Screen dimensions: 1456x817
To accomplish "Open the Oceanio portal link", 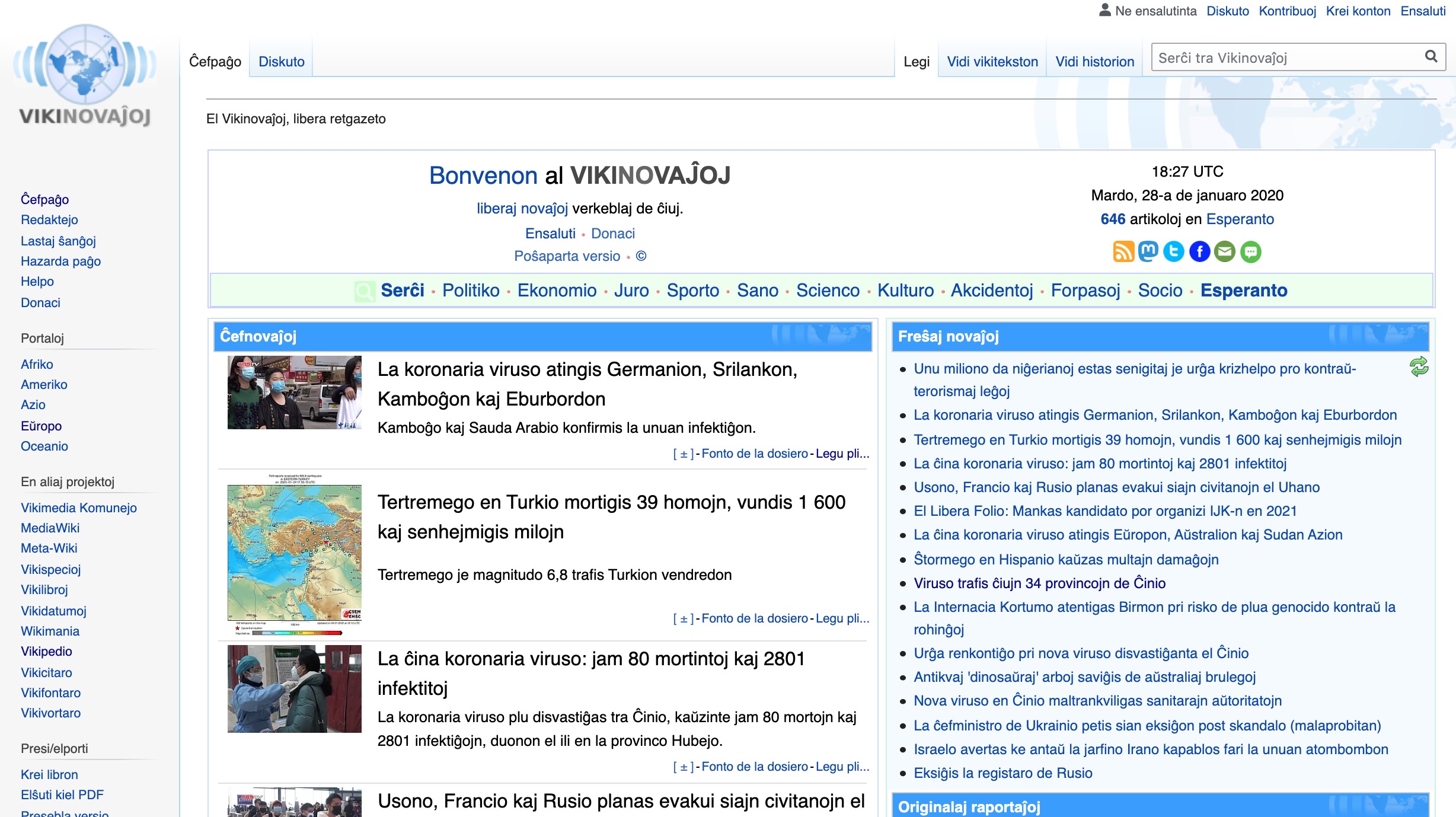I will [x=44, y=446].
